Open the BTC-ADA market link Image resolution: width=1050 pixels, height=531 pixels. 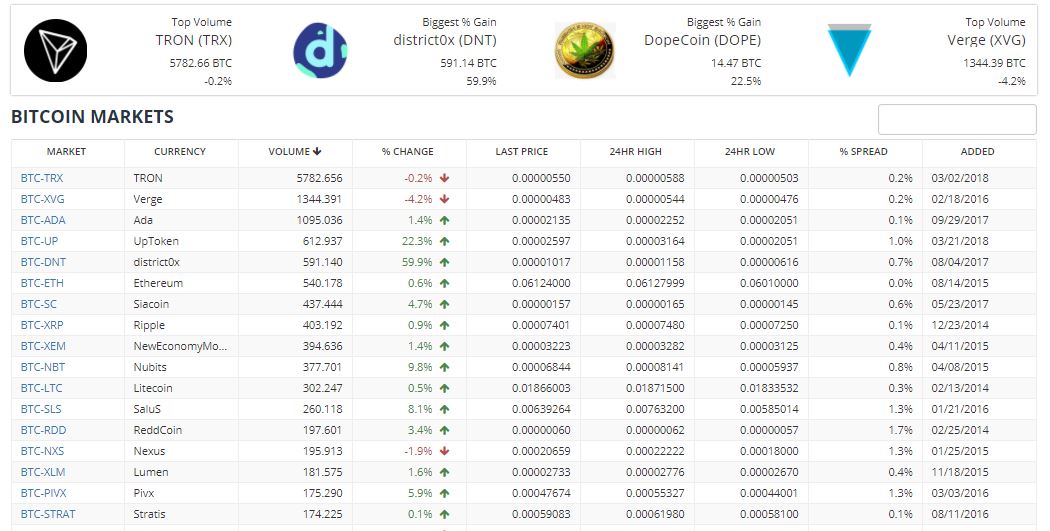(43, 220)
